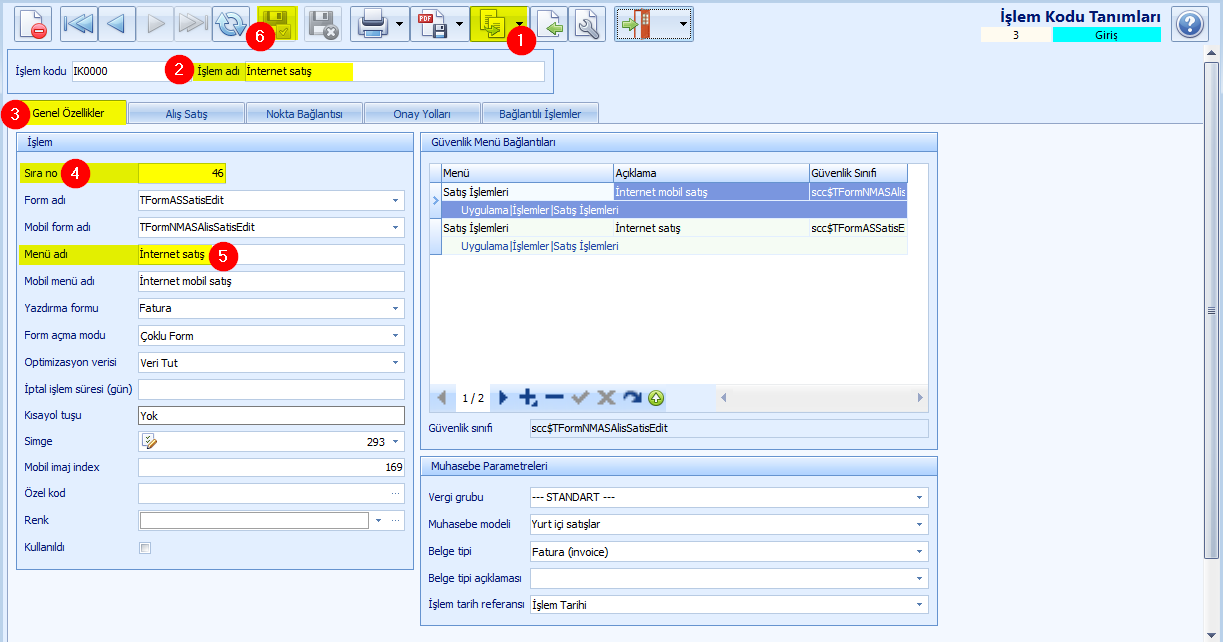Screen dimensions: 1223x642
Task: Open the Yazdırma formu dropdown
Action: [396, 308]
